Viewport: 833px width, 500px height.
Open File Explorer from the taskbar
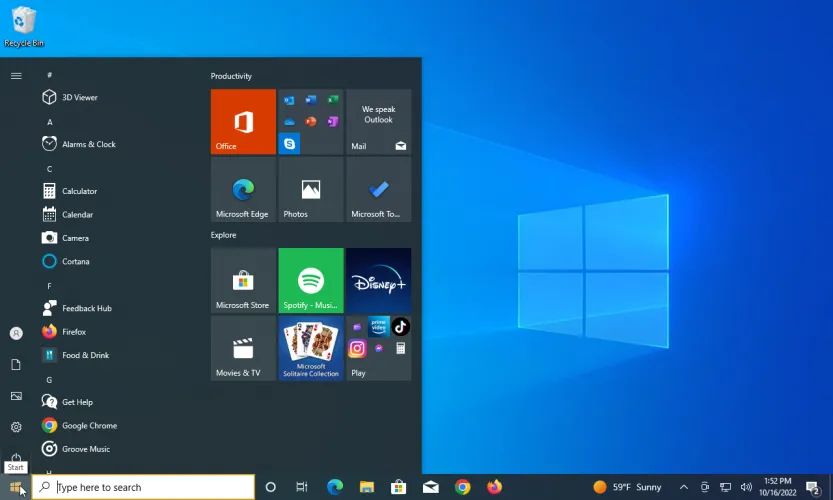tap(366, 487)
